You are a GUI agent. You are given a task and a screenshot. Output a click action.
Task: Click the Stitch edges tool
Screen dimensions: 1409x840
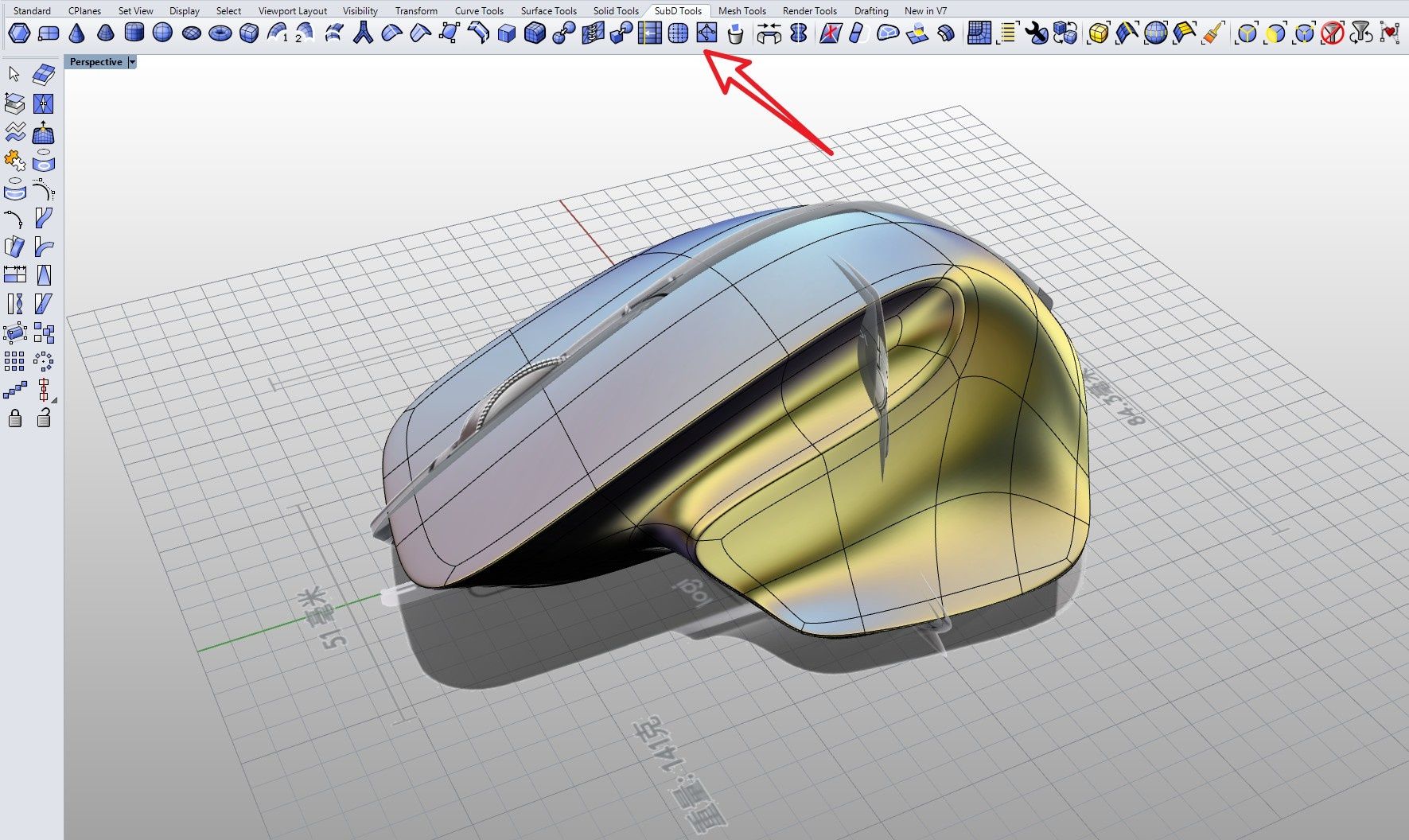coord(592,33)
